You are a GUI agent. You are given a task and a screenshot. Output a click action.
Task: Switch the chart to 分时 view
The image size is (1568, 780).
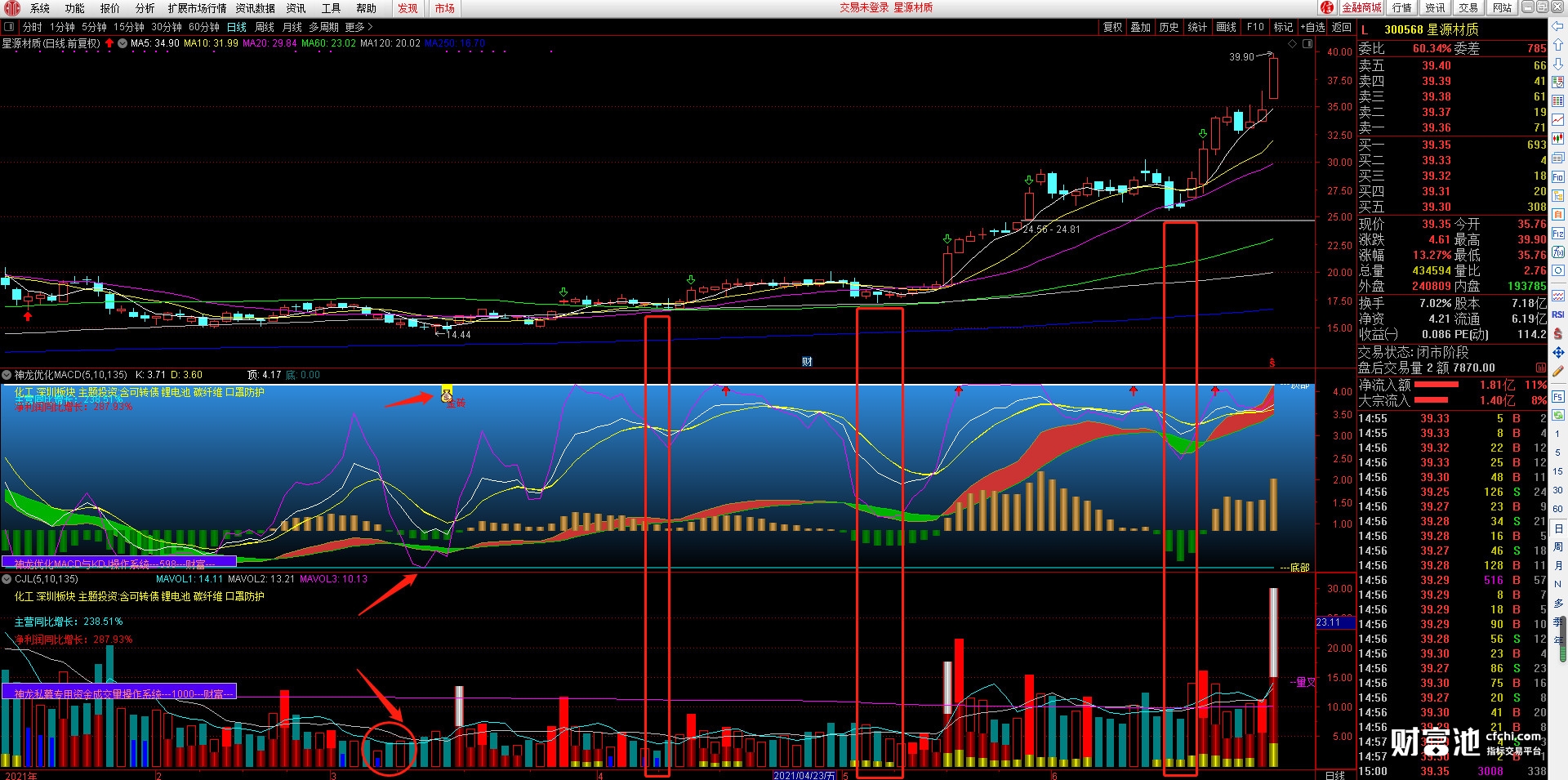pyautogui.click(x=33, y=27)
